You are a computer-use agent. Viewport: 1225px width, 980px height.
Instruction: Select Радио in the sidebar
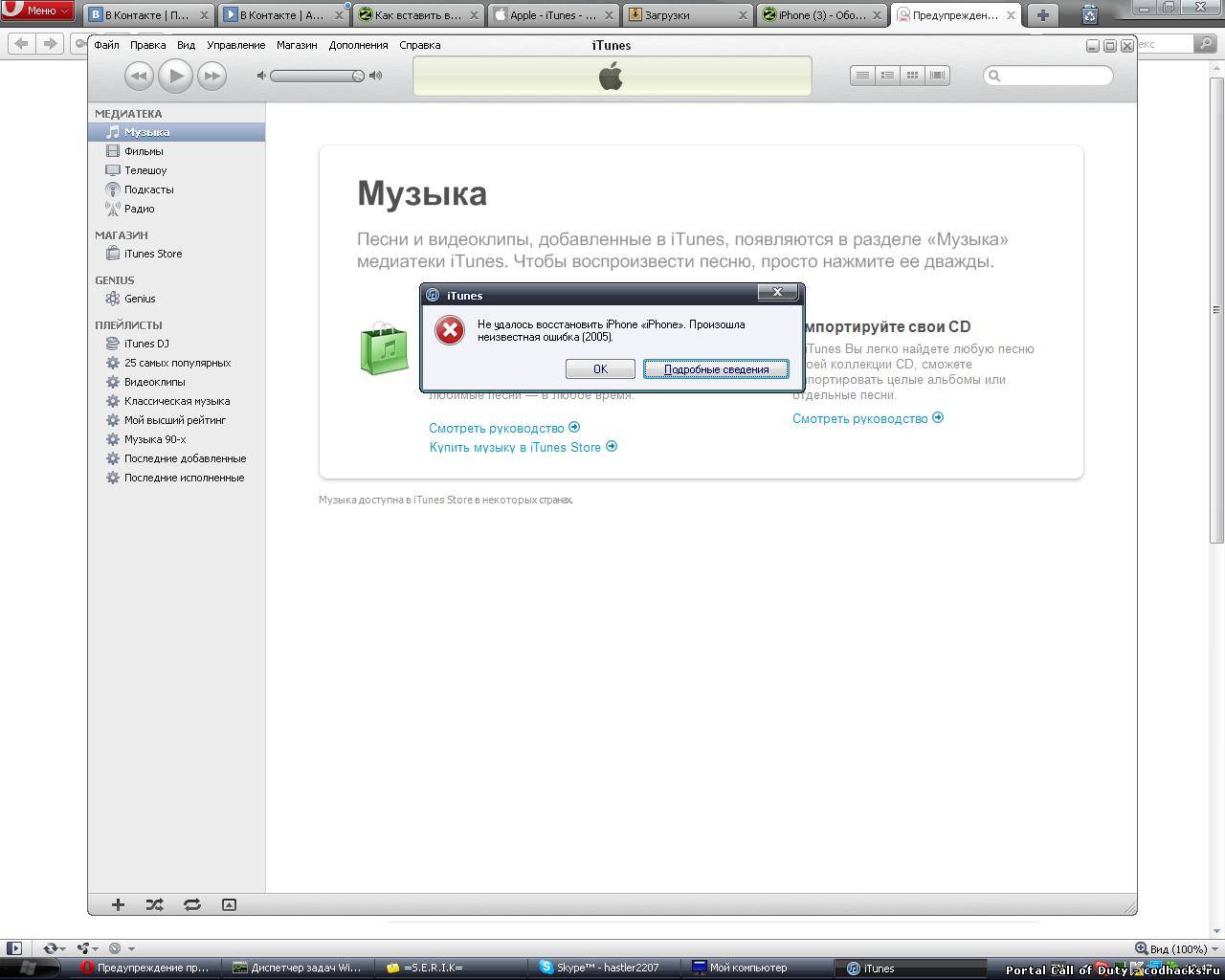pos(177,209)
